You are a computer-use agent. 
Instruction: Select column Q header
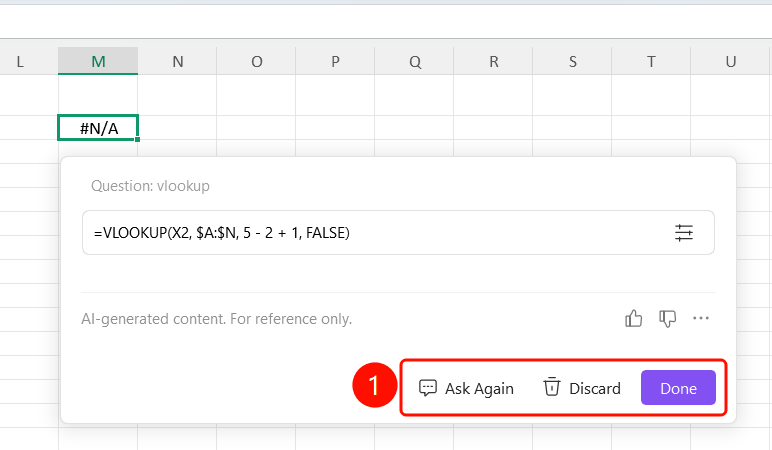coord(415,62)
